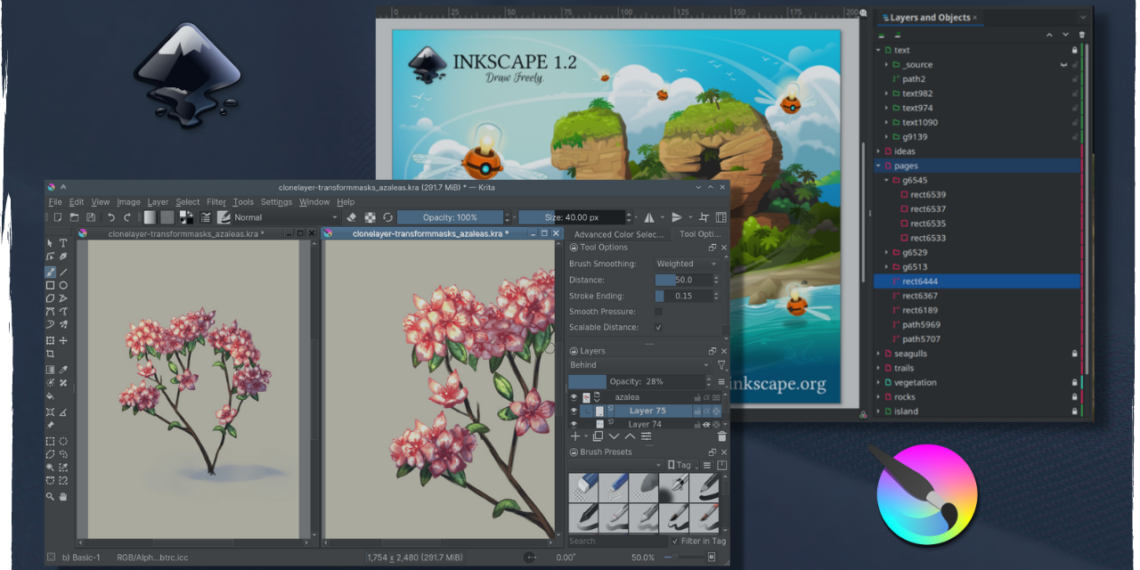Select the Color Sampler eyedropper tool
1140x570 pixels.
pos(63,369)
